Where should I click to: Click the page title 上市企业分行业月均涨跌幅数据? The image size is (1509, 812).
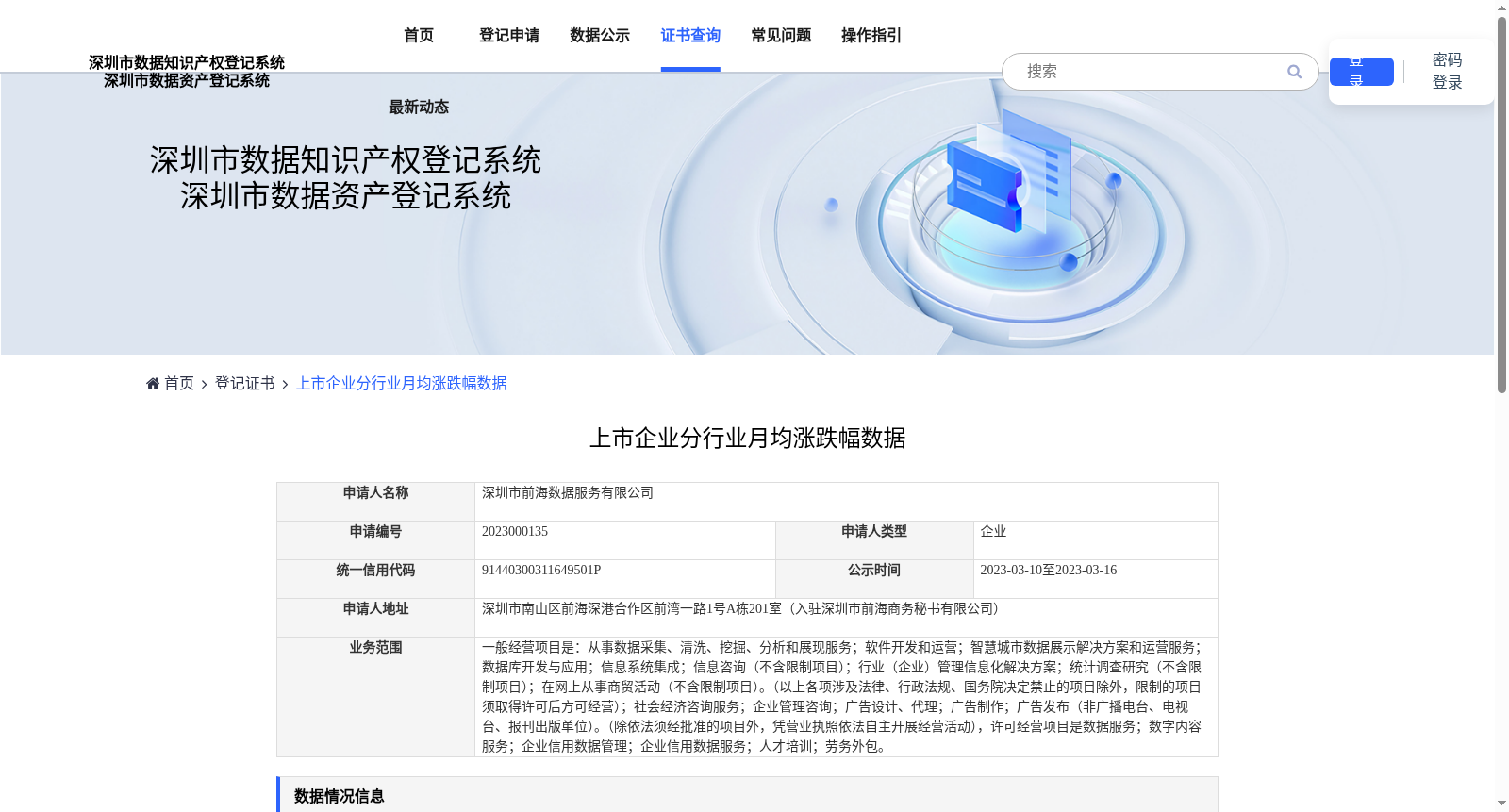click(x=747, y=439)
